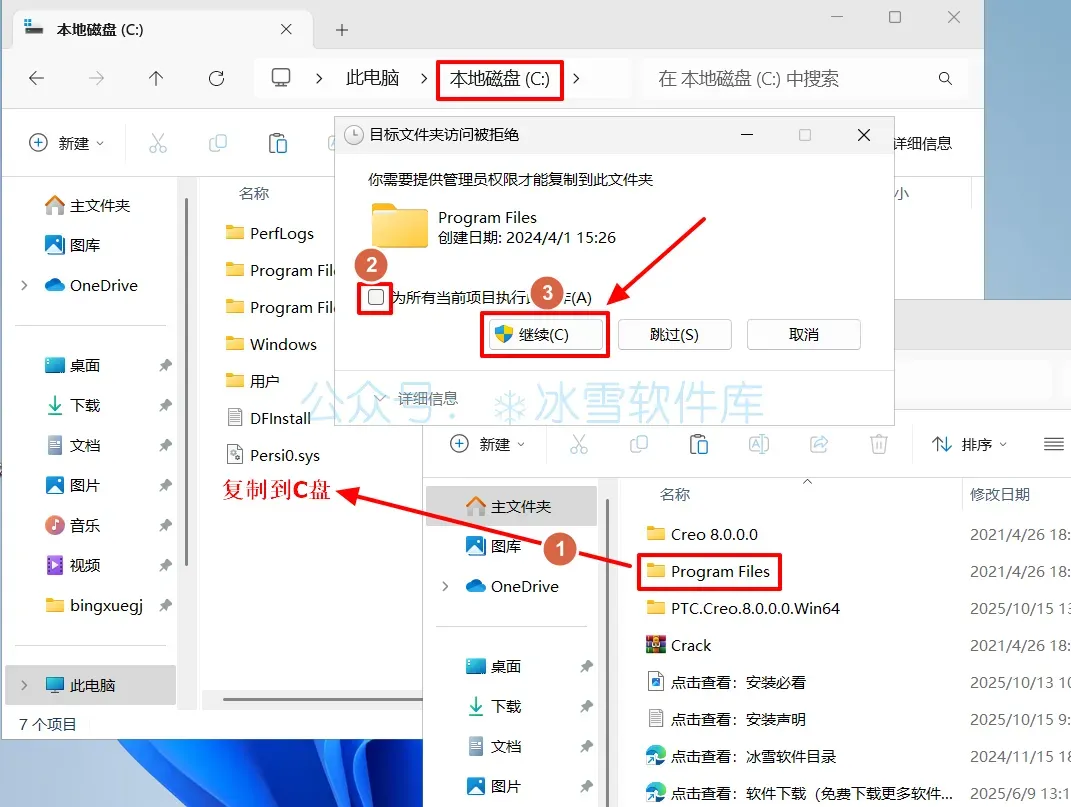This screenshot has height=807, width=1071.
Task: Close the access denied dialog
Action: [x=863, y=135]
